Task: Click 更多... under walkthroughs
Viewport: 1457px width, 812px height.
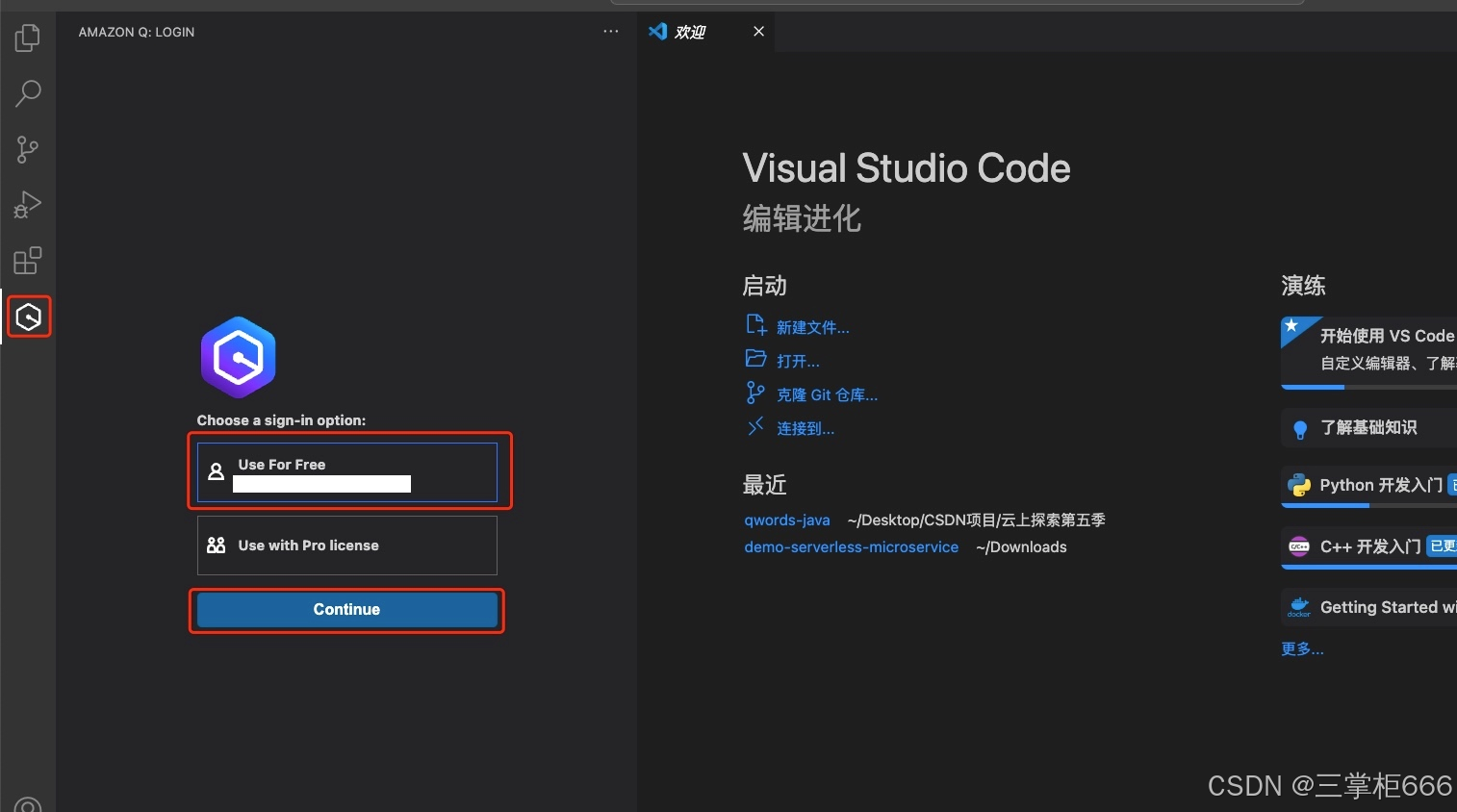Action: [1303, 649]
